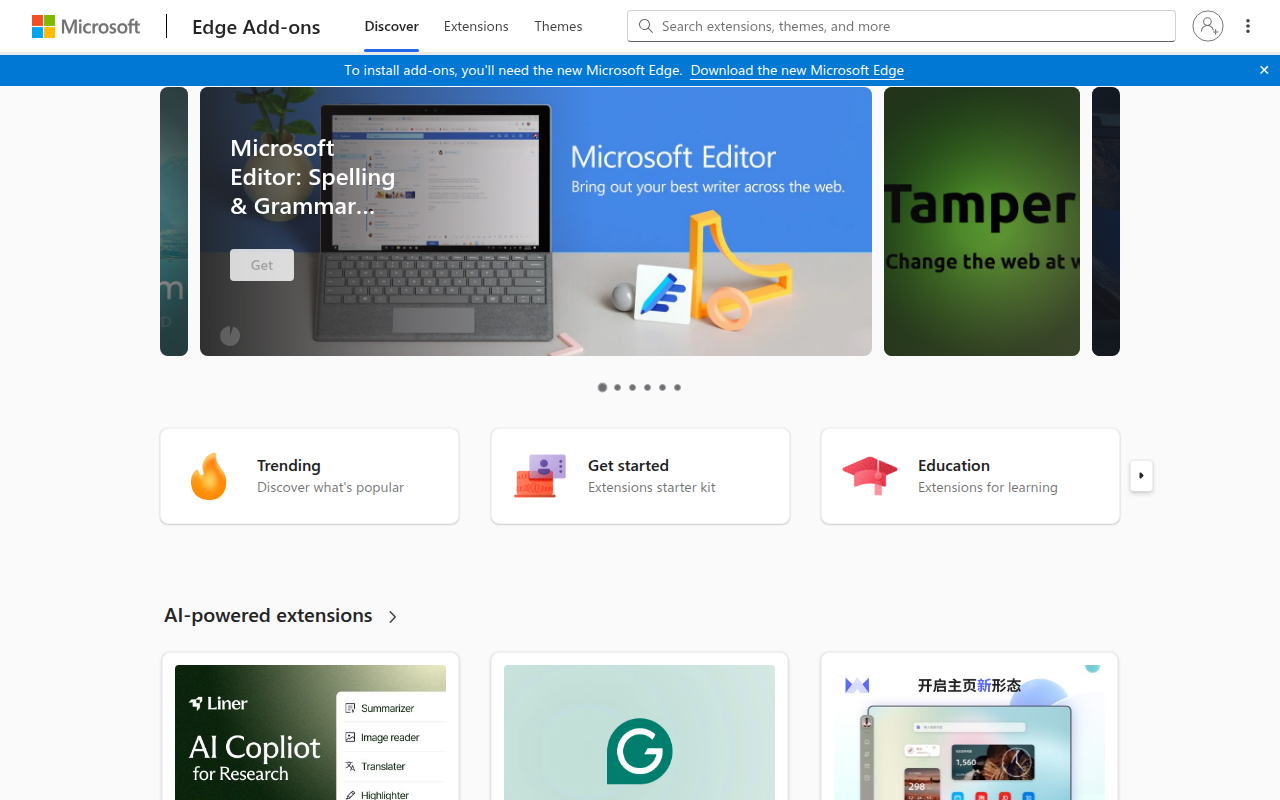Open the Extensions tab
Viewport: 1280px width, 800px height.
click(x=476, y=26)
